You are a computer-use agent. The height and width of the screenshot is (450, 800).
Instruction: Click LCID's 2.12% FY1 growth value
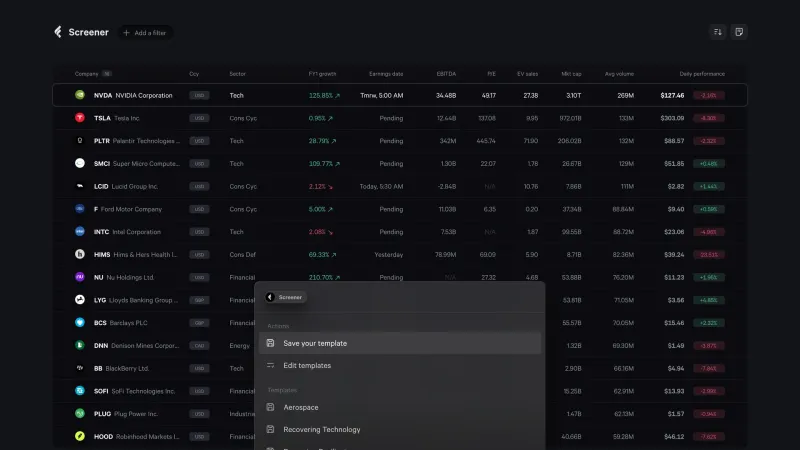(320, 186)
